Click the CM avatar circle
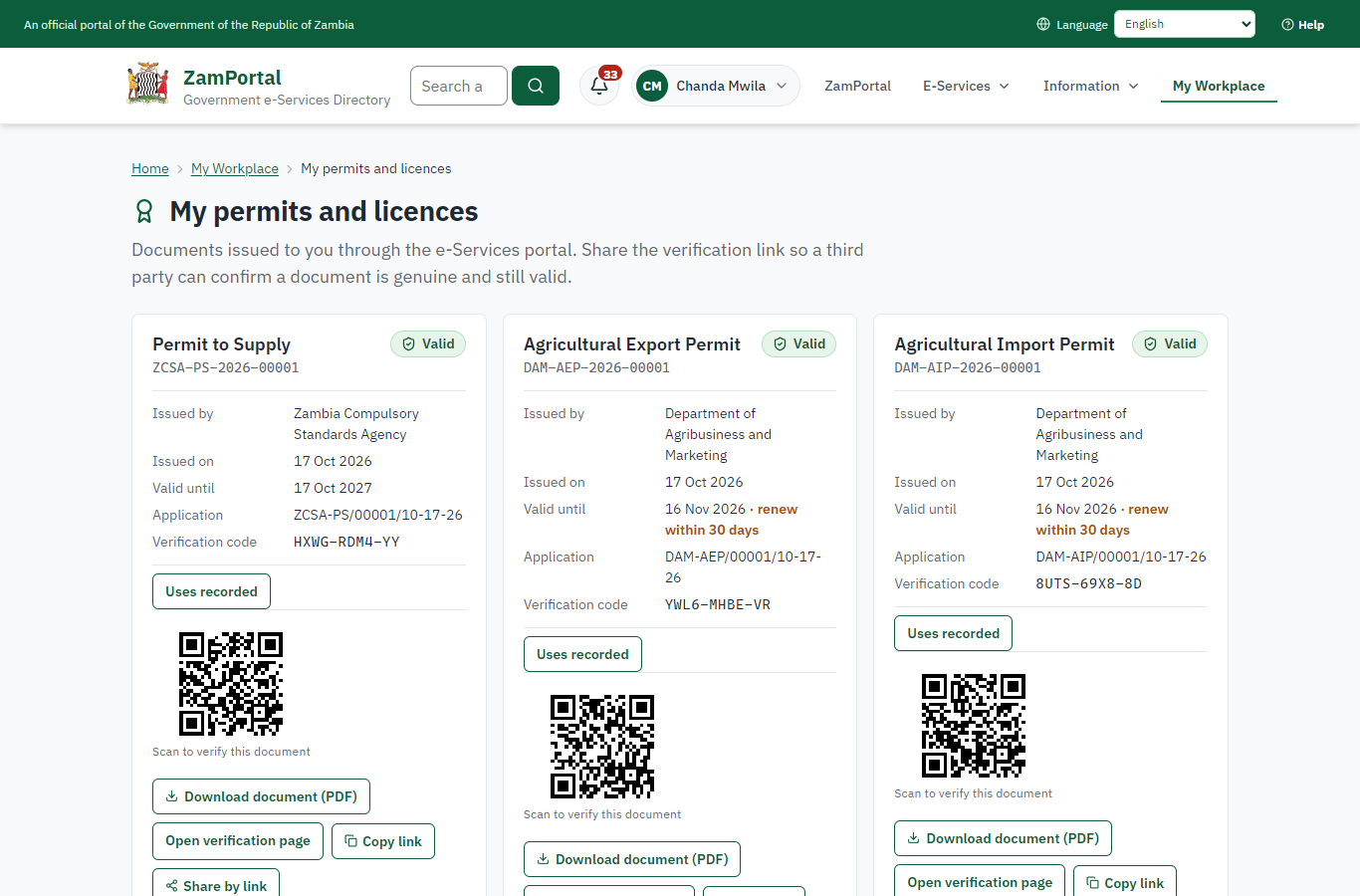Image resolution: width=1360 pixels, height=896 pixels. [652, 86]
